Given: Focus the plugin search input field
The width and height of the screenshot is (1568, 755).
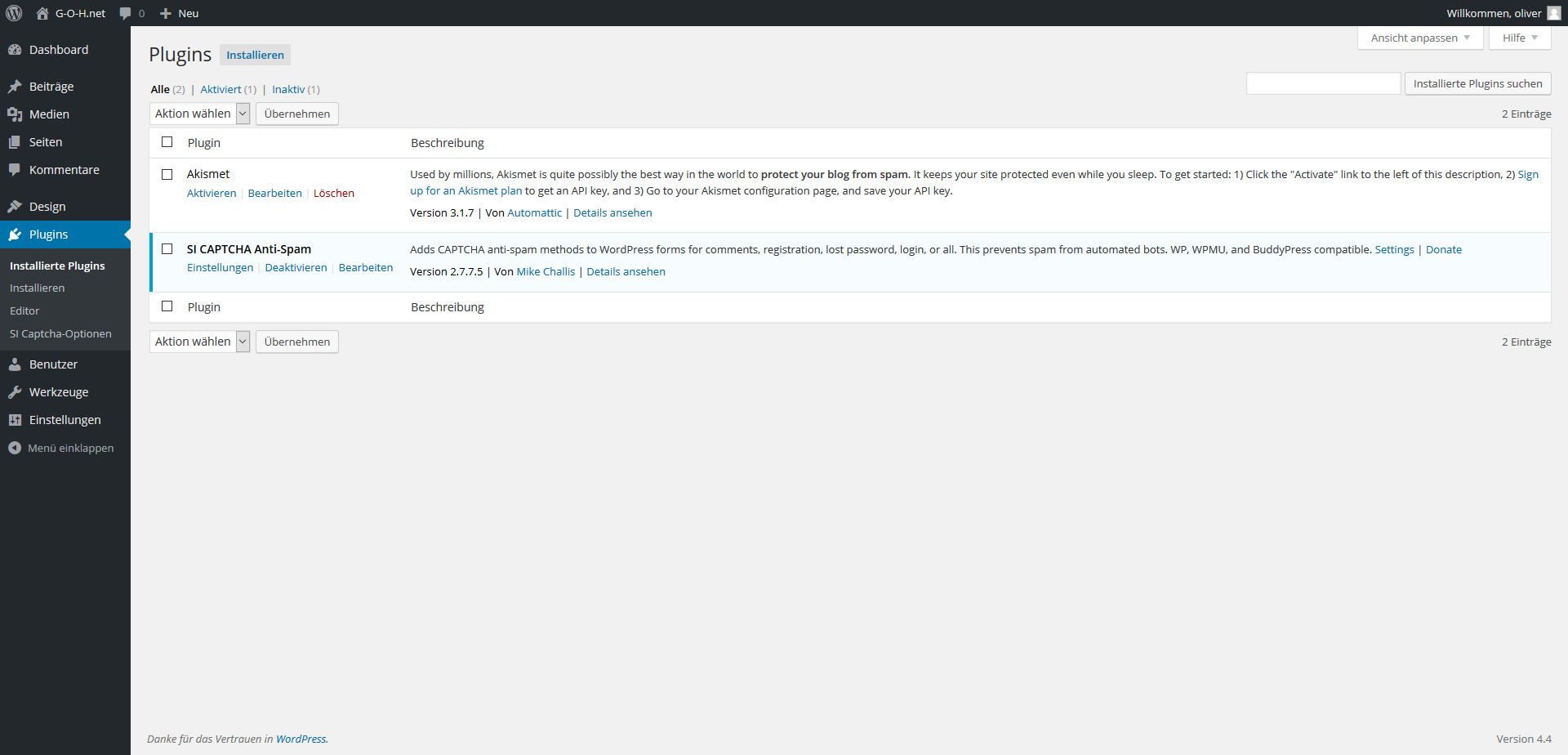Looking at the screenshot, I should click(x=1323, y=83).
